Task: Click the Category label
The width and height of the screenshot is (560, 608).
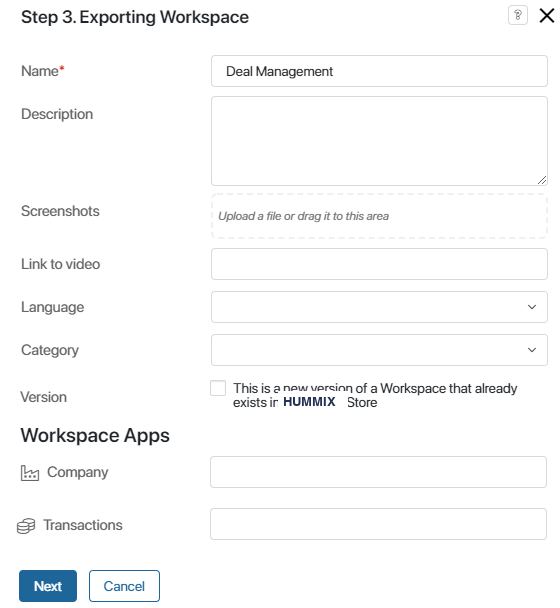Action: click(50, 350)
